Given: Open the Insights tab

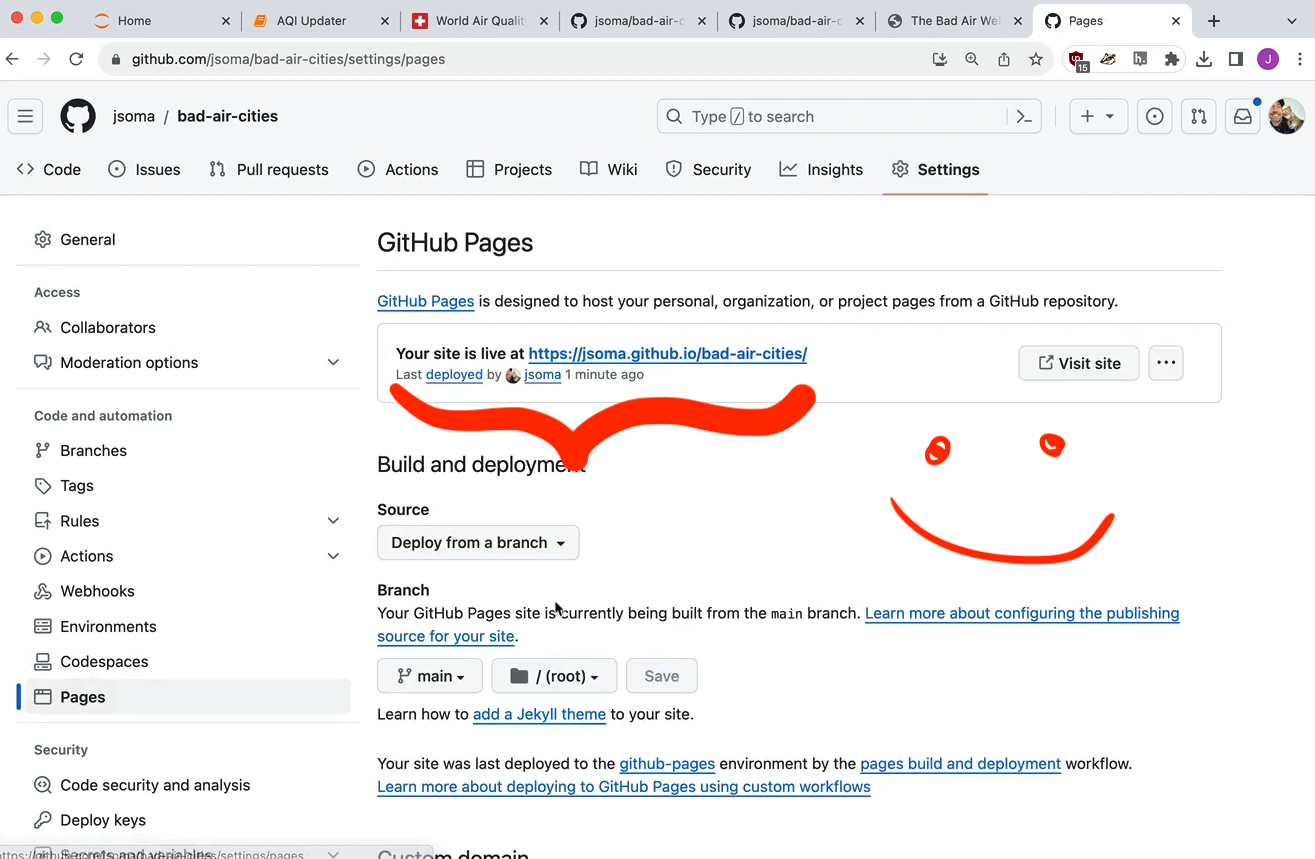Looking at the screenshot, I should [x=821, y=169].
